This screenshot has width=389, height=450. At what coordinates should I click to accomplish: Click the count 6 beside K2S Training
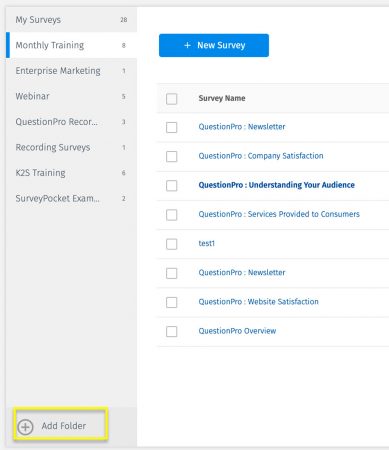tap(124, 173)
